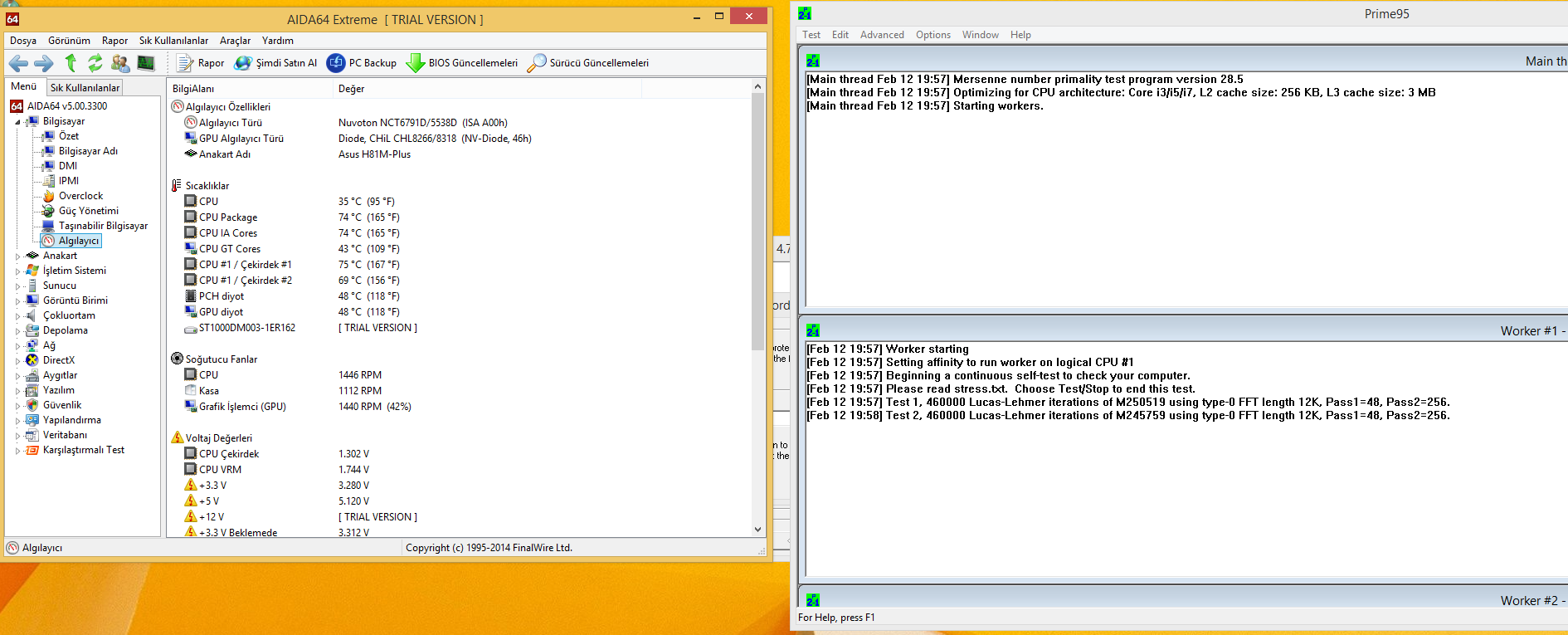Select Taşınabilir Bilgisayar tree item
The image size is (1568, 635).
[103, 226]
